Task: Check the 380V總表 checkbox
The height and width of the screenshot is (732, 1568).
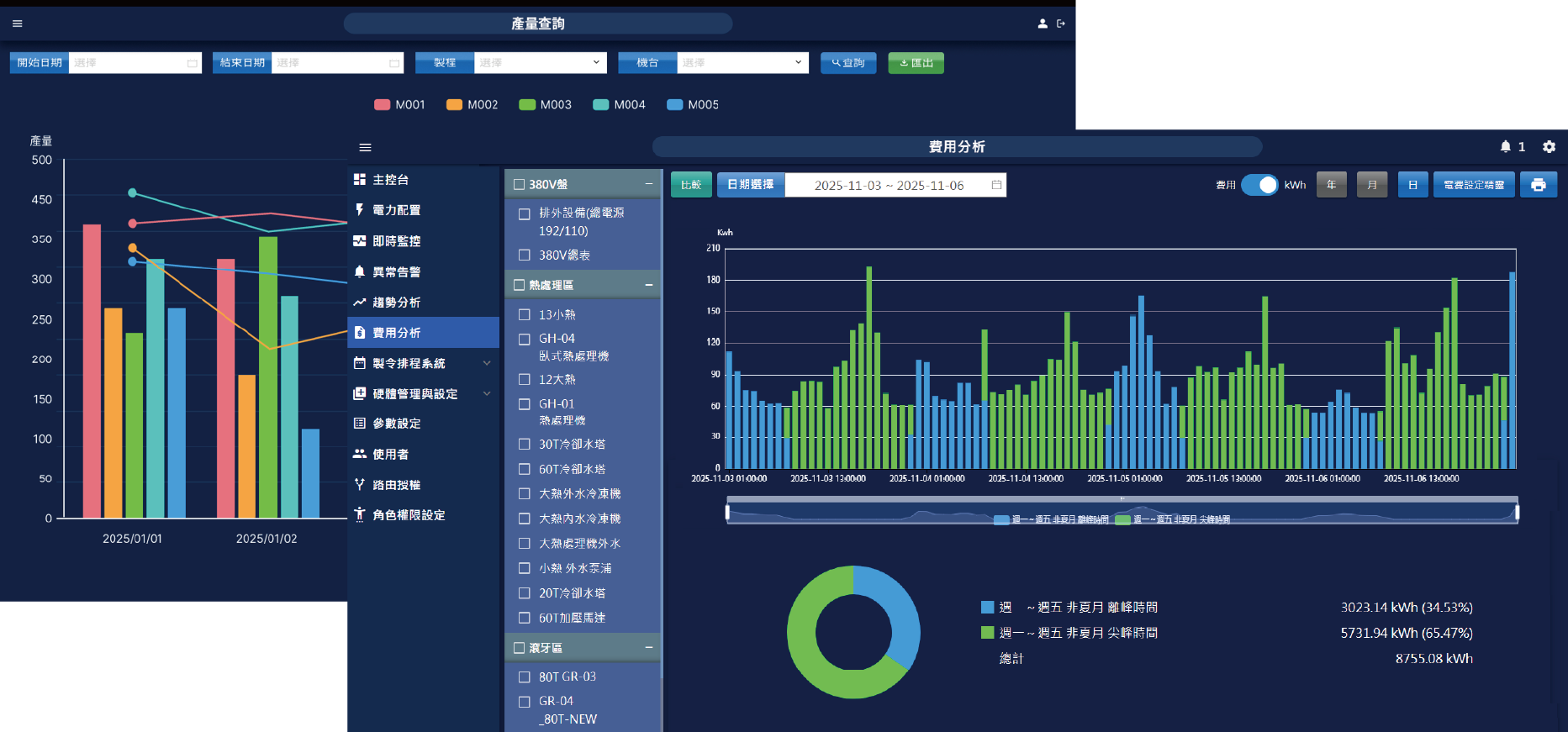Action: (525, 255)
